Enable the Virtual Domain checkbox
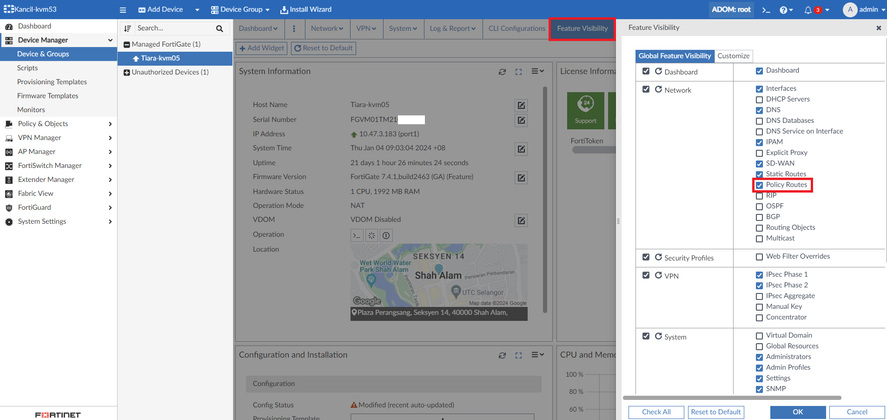 [x=759, y=335]
